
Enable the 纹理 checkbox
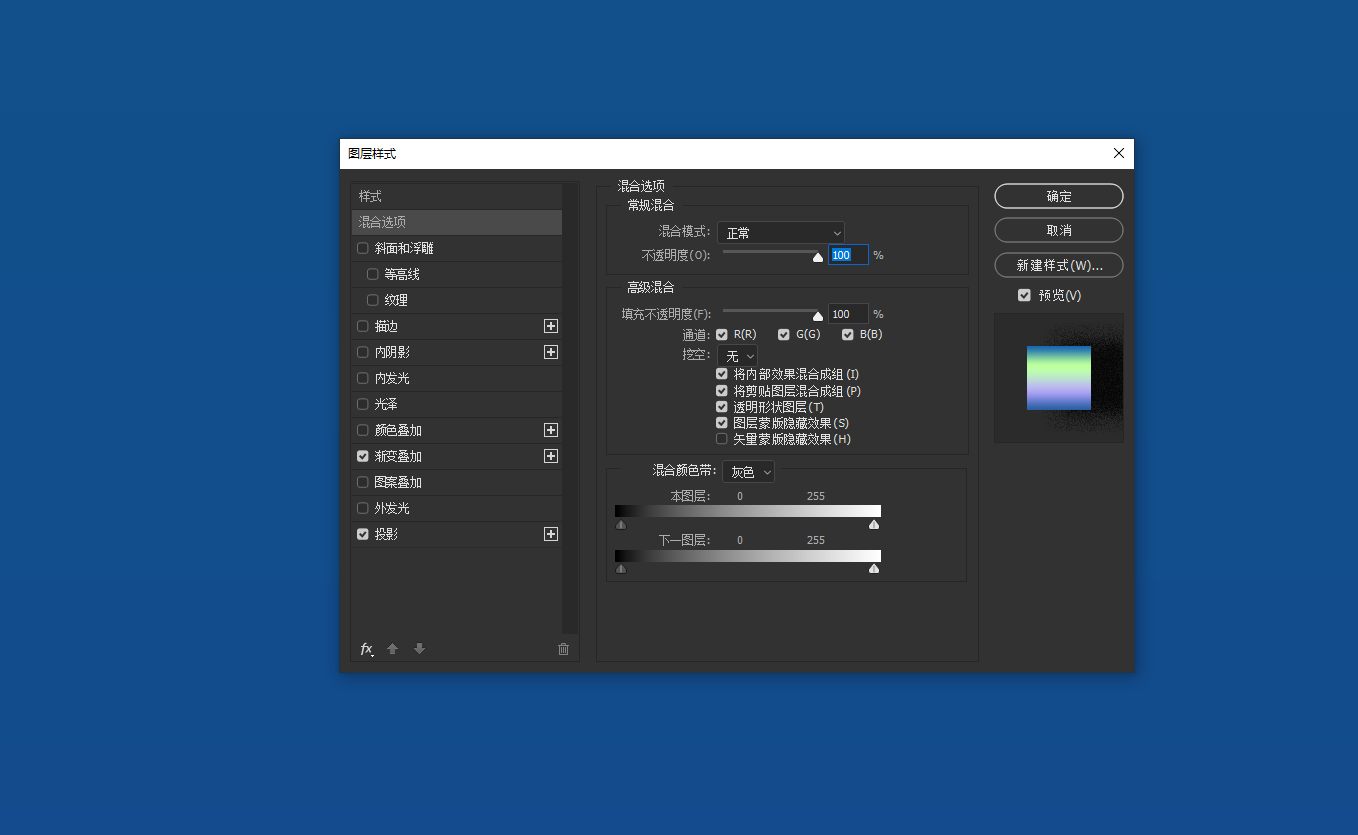click(x=373, y=300)
